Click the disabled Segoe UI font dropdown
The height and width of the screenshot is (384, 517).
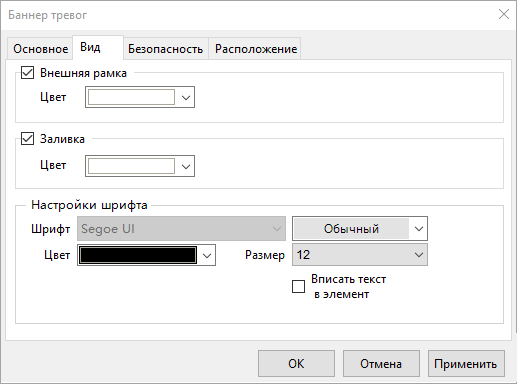click(x=181, y=229)
